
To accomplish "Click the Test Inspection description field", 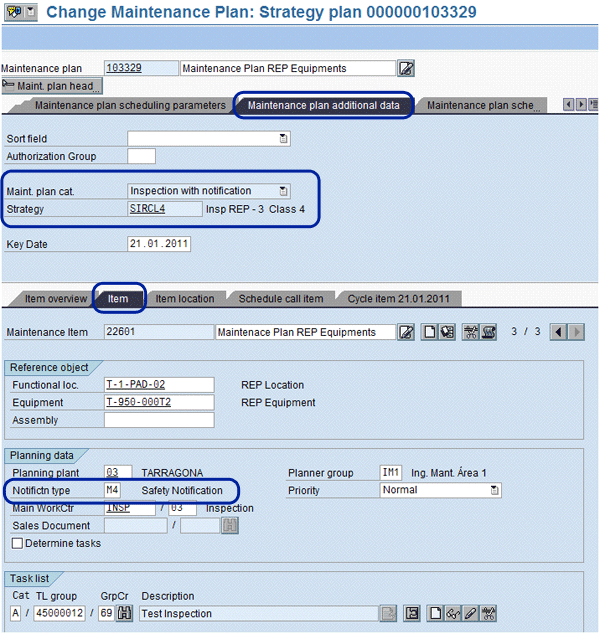I will [x=259, y=613].
